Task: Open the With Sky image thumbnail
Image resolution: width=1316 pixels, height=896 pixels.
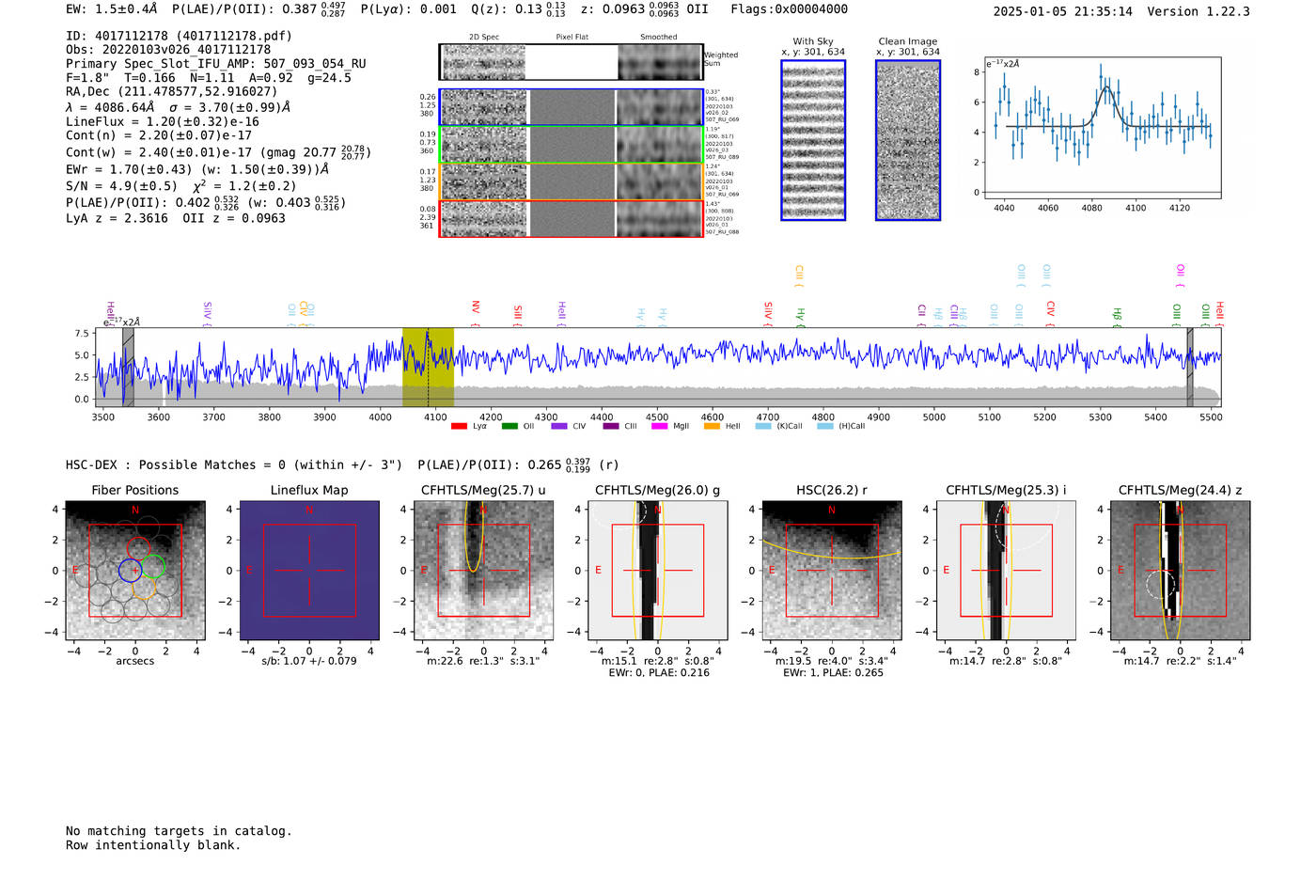Action: click(813, 140)
